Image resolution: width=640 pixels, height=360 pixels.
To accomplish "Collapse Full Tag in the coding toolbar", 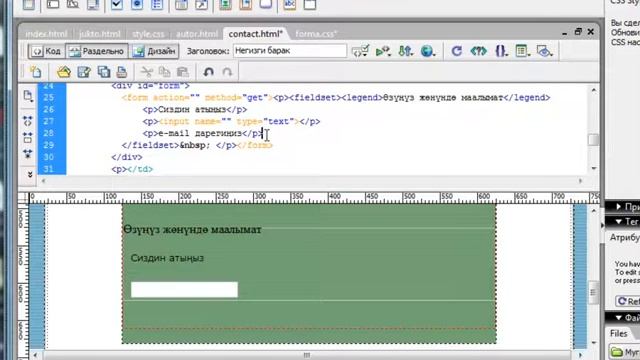I will pos(28,121).
